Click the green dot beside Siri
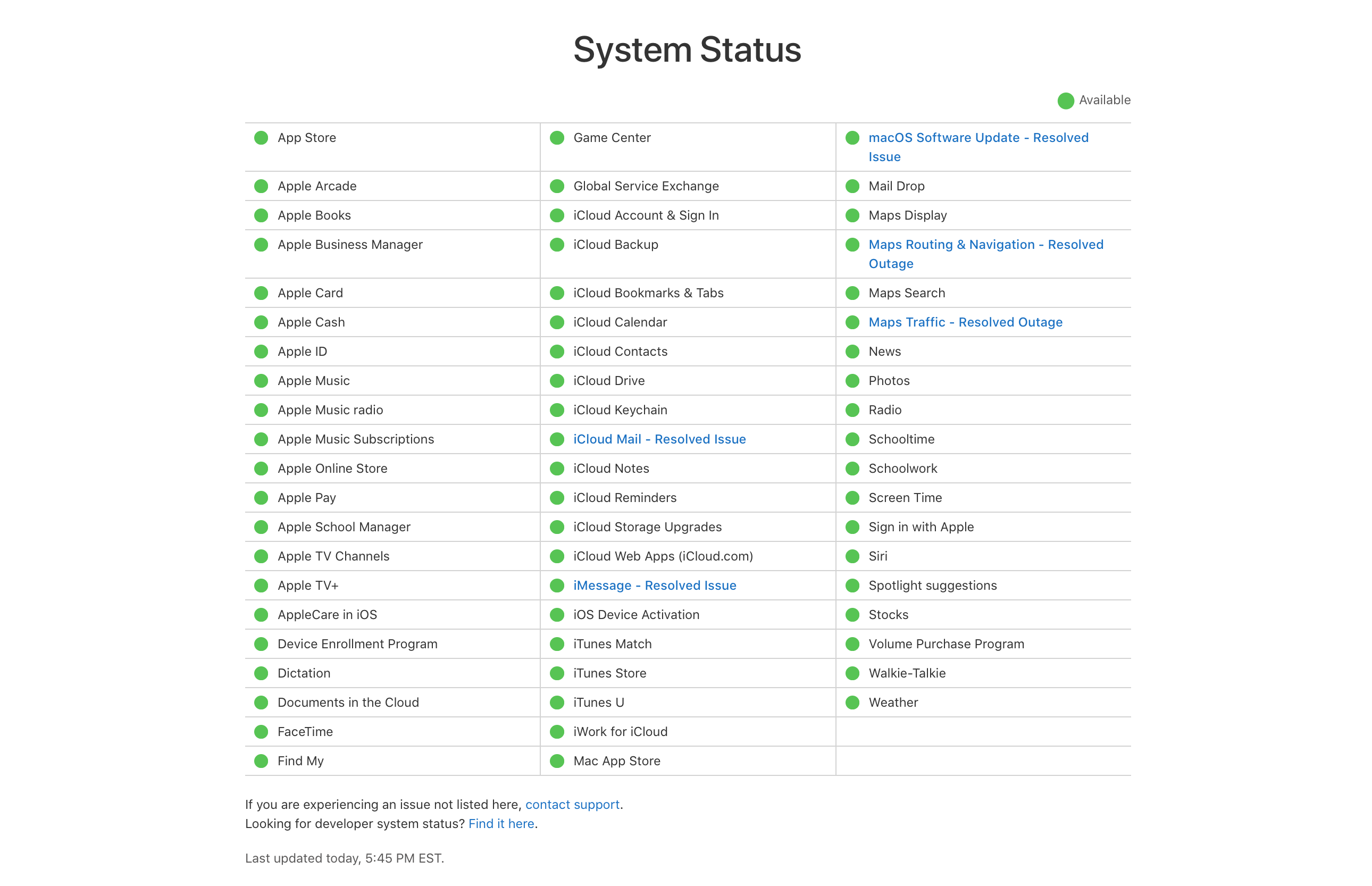1372x886 pixels. 852,556
